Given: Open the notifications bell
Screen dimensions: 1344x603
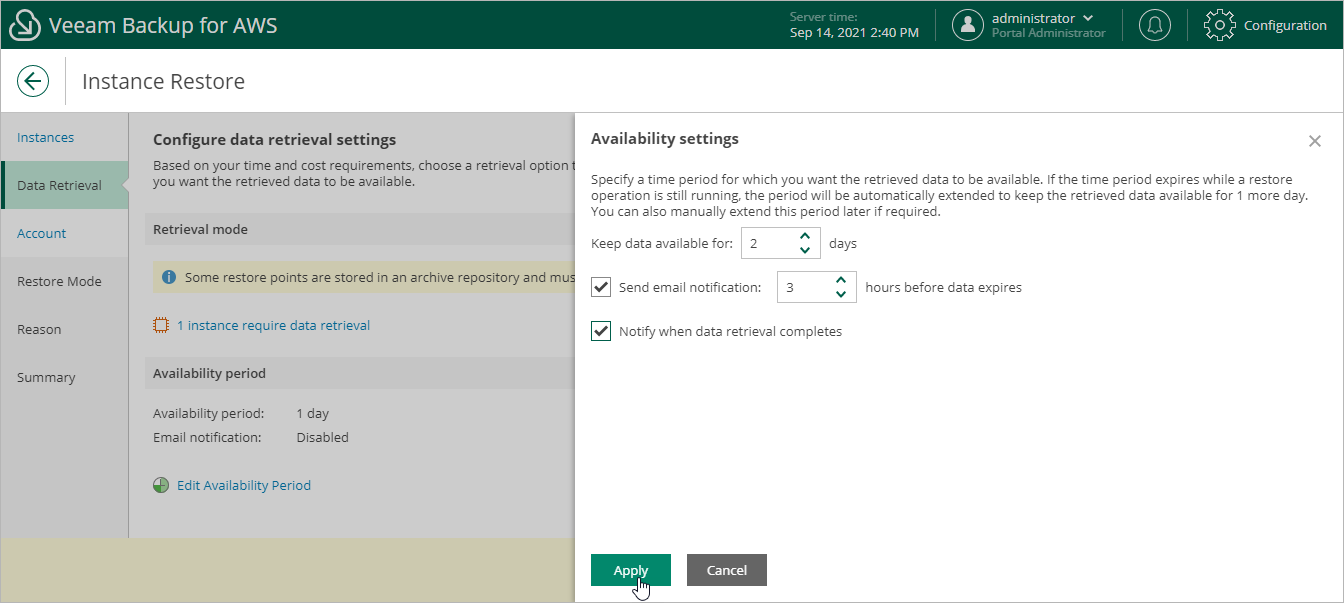Looking at the screenshot, I should [x=1155, y=25].
